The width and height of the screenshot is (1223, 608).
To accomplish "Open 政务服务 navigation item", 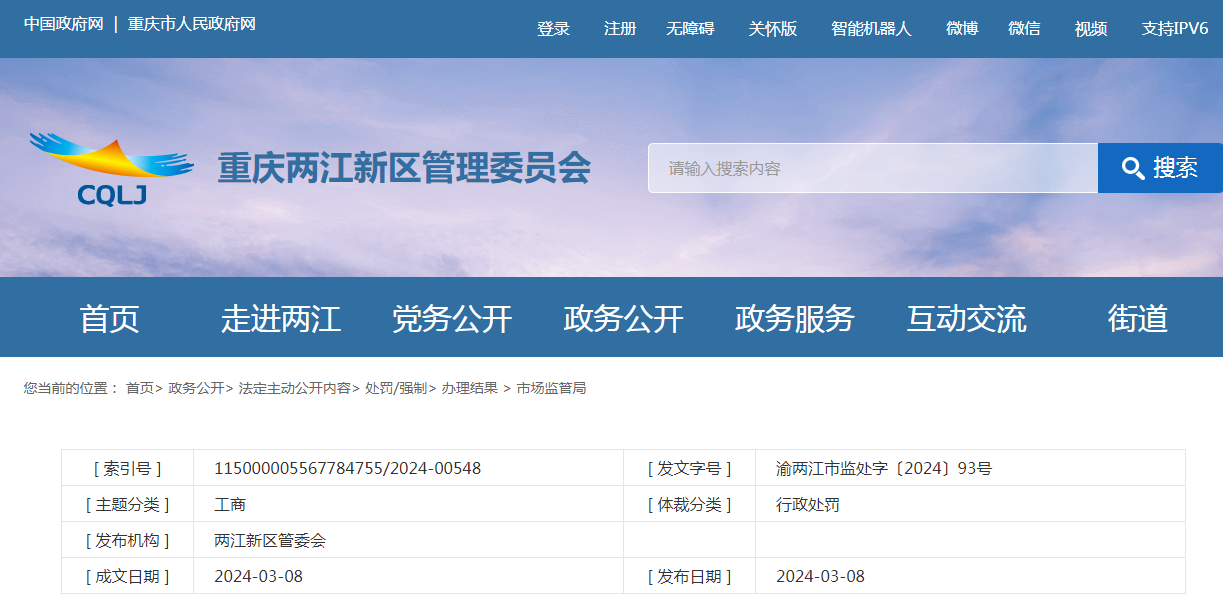I will point(795,319).
